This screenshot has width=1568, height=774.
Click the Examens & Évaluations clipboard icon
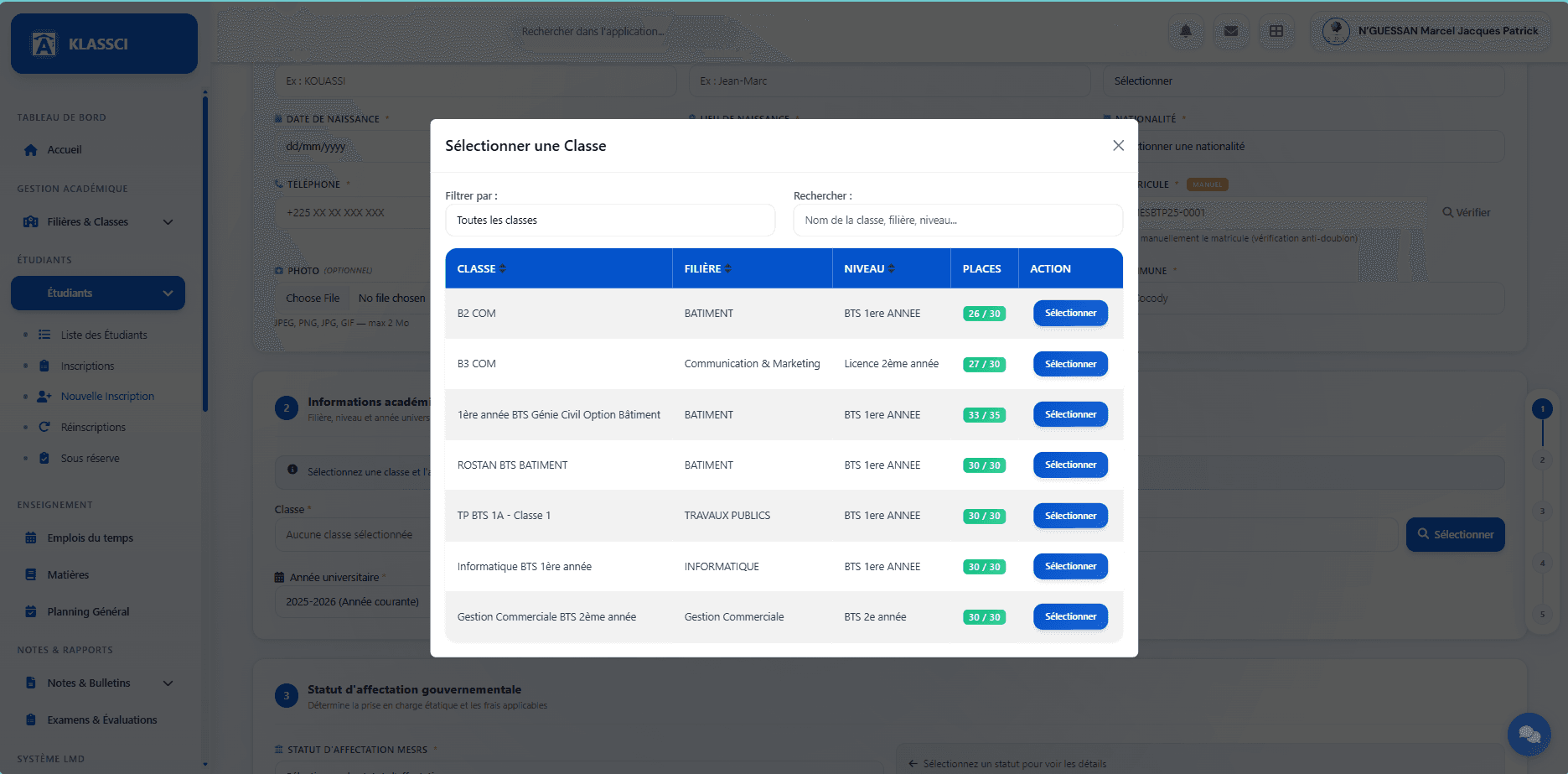click(x=31, y=719)
